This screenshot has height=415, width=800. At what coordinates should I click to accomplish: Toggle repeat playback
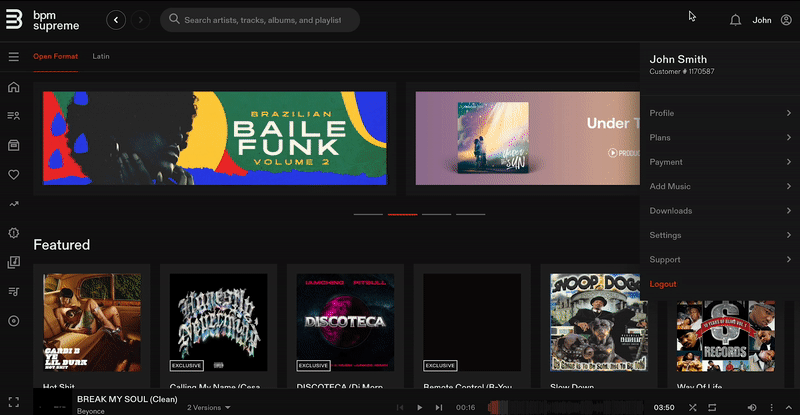pos(712,407)
